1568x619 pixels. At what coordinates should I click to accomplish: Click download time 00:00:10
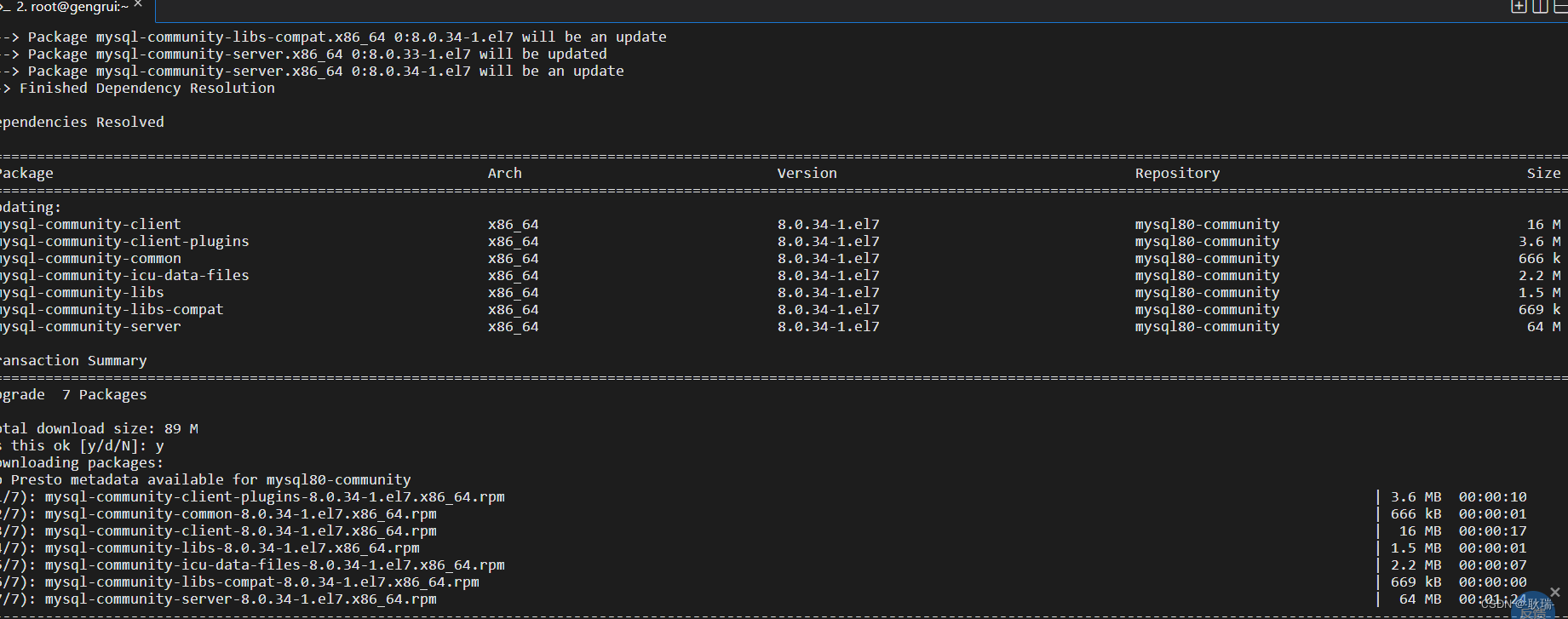click(1492, 496)
